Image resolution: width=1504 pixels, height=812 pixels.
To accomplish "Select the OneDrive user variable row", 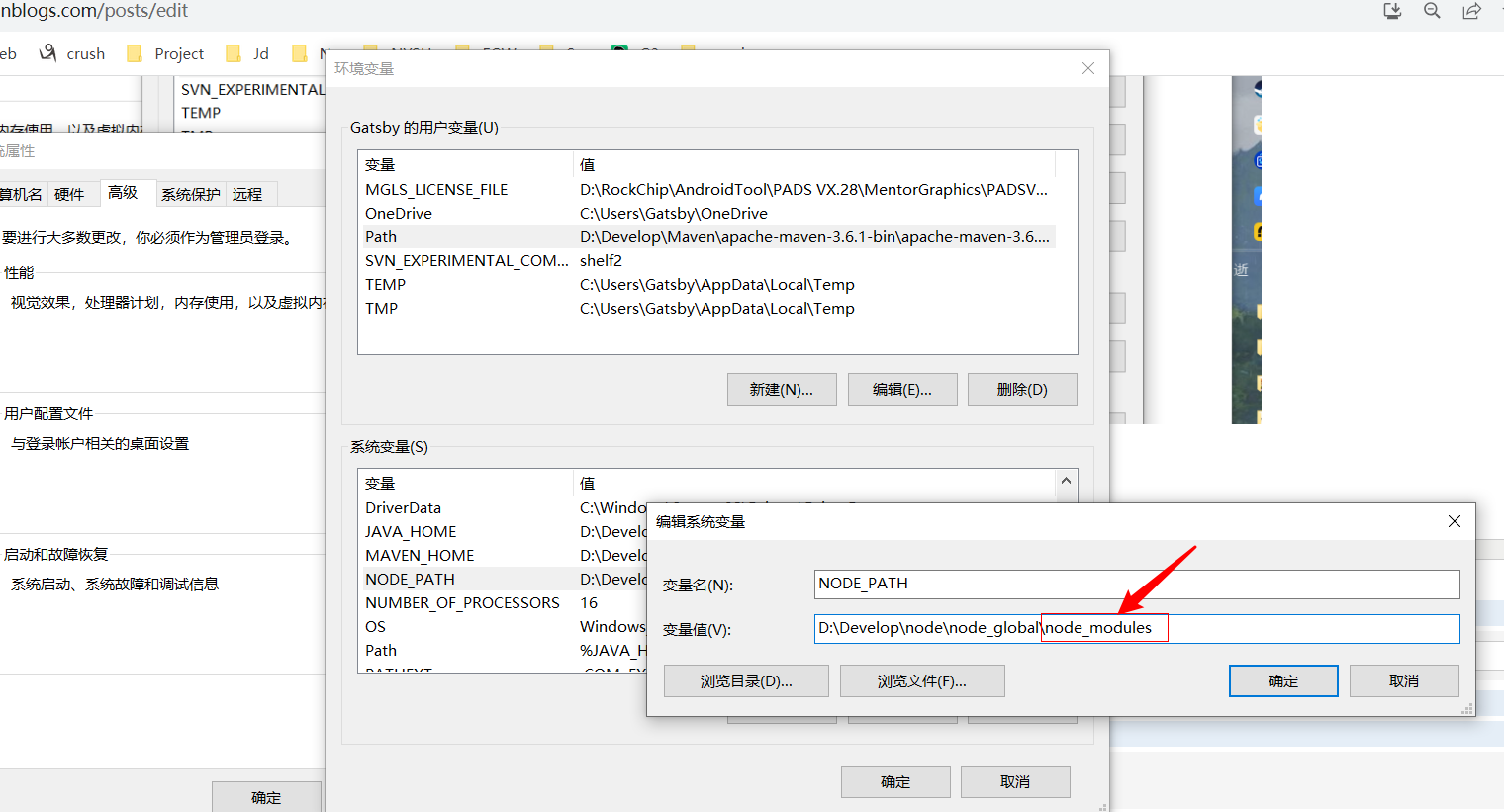I will [706, 213].
